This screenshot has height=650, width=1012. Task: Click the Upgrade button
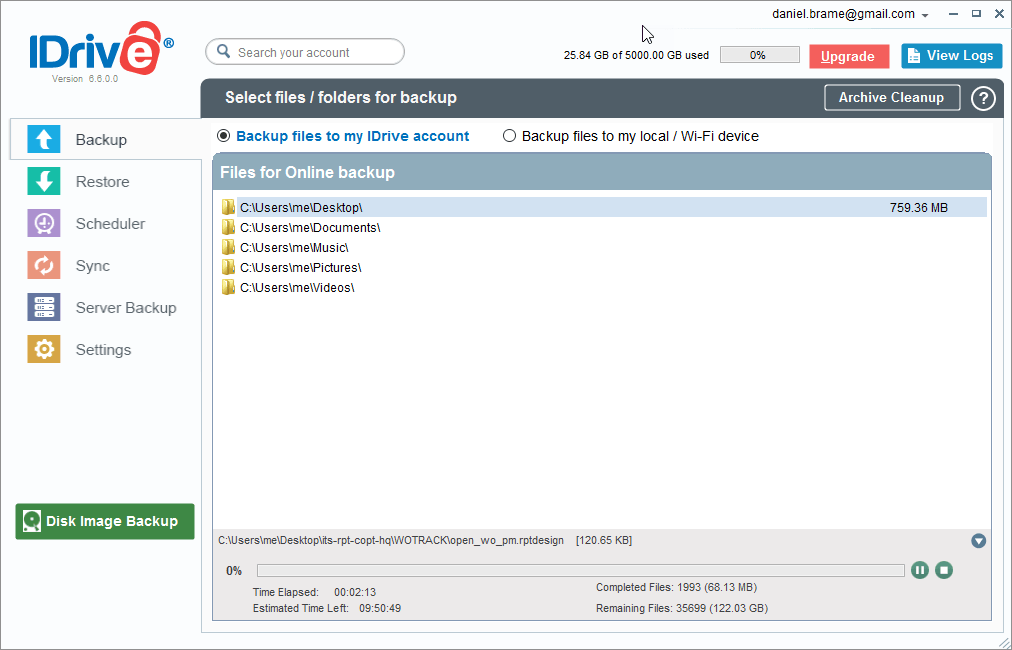(x=849, y=56)
